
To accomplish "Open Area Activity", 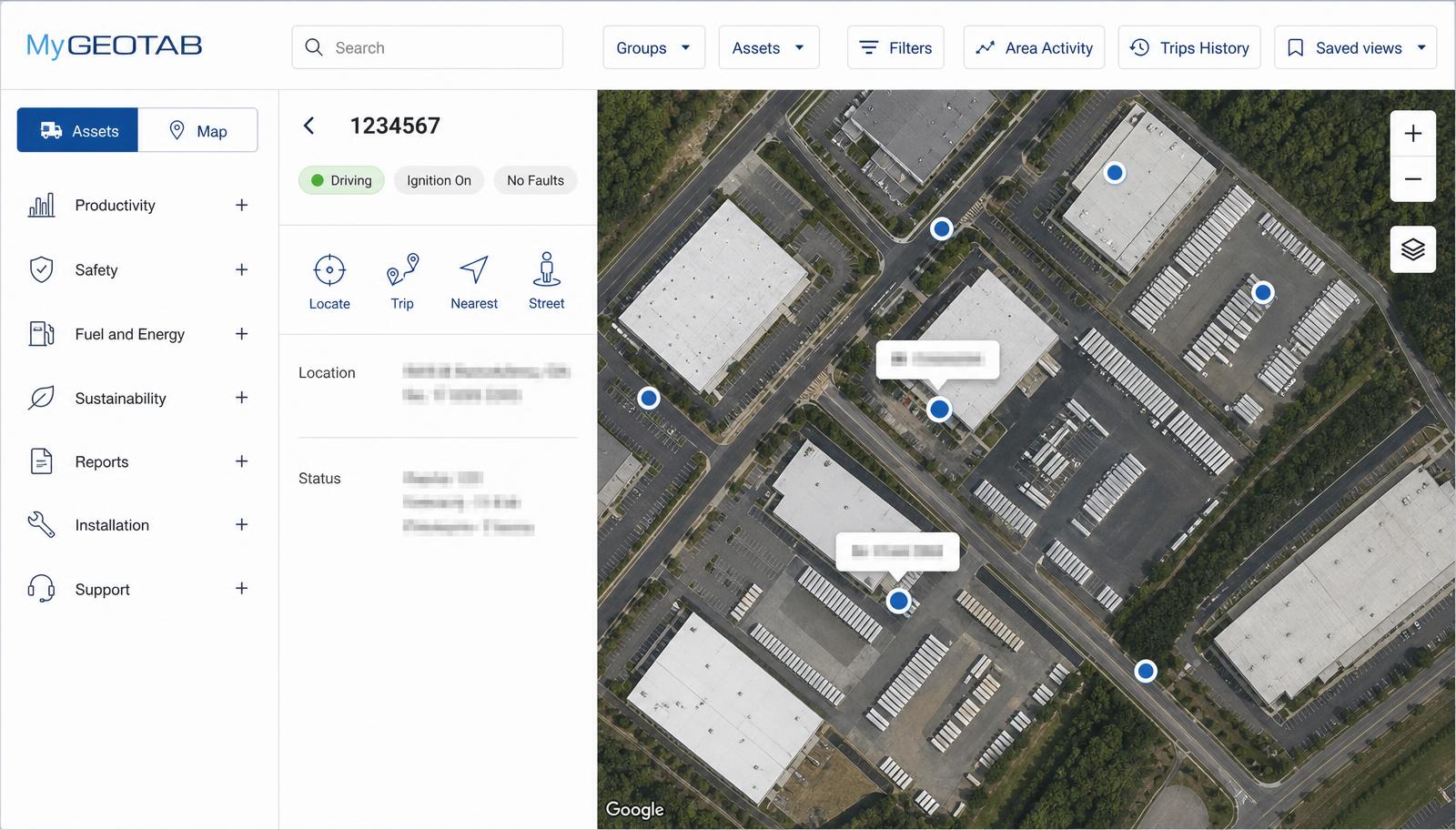I will 1035,47.
